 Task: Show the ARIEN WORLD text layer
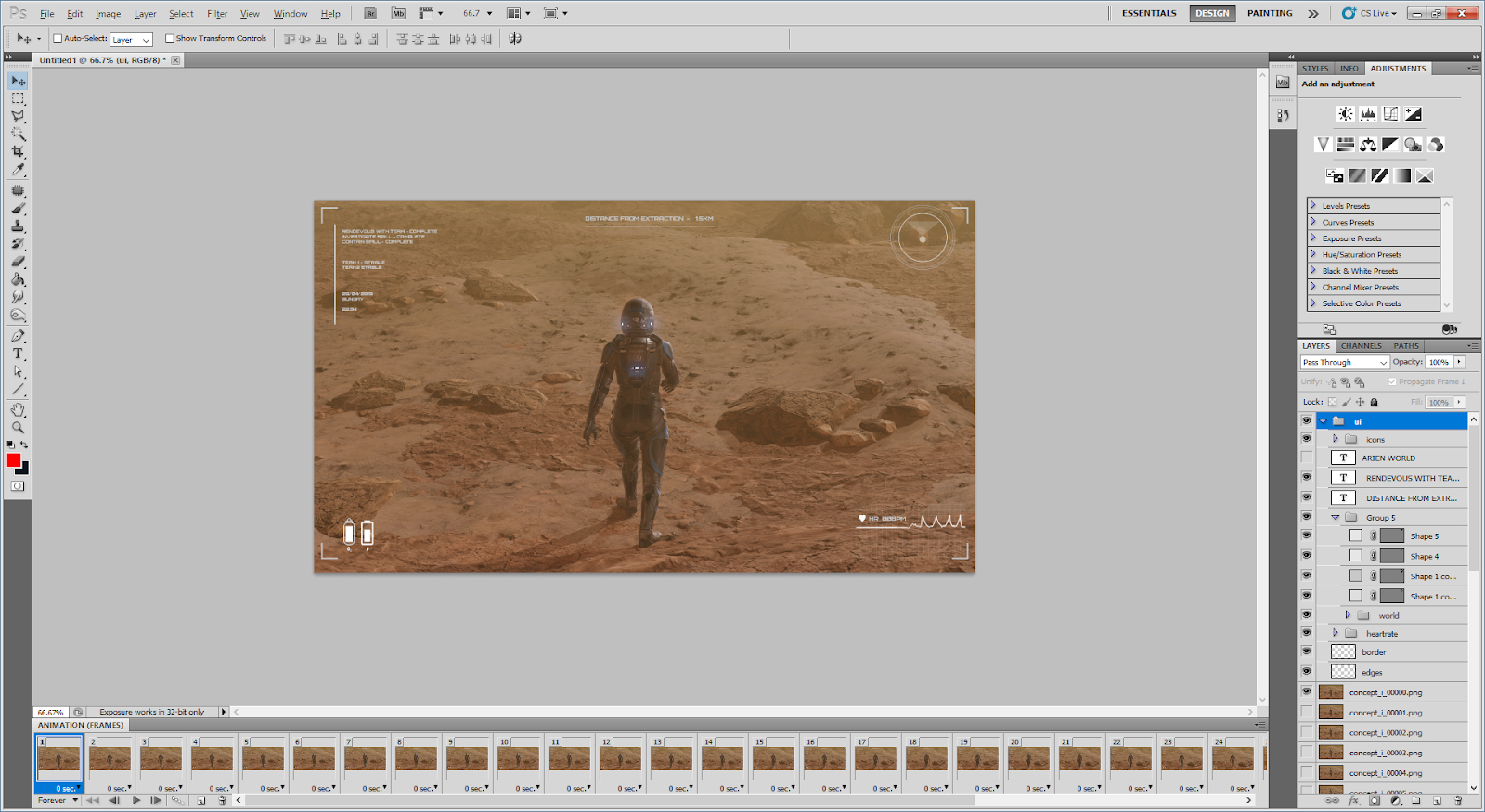tap(1307, 458)
